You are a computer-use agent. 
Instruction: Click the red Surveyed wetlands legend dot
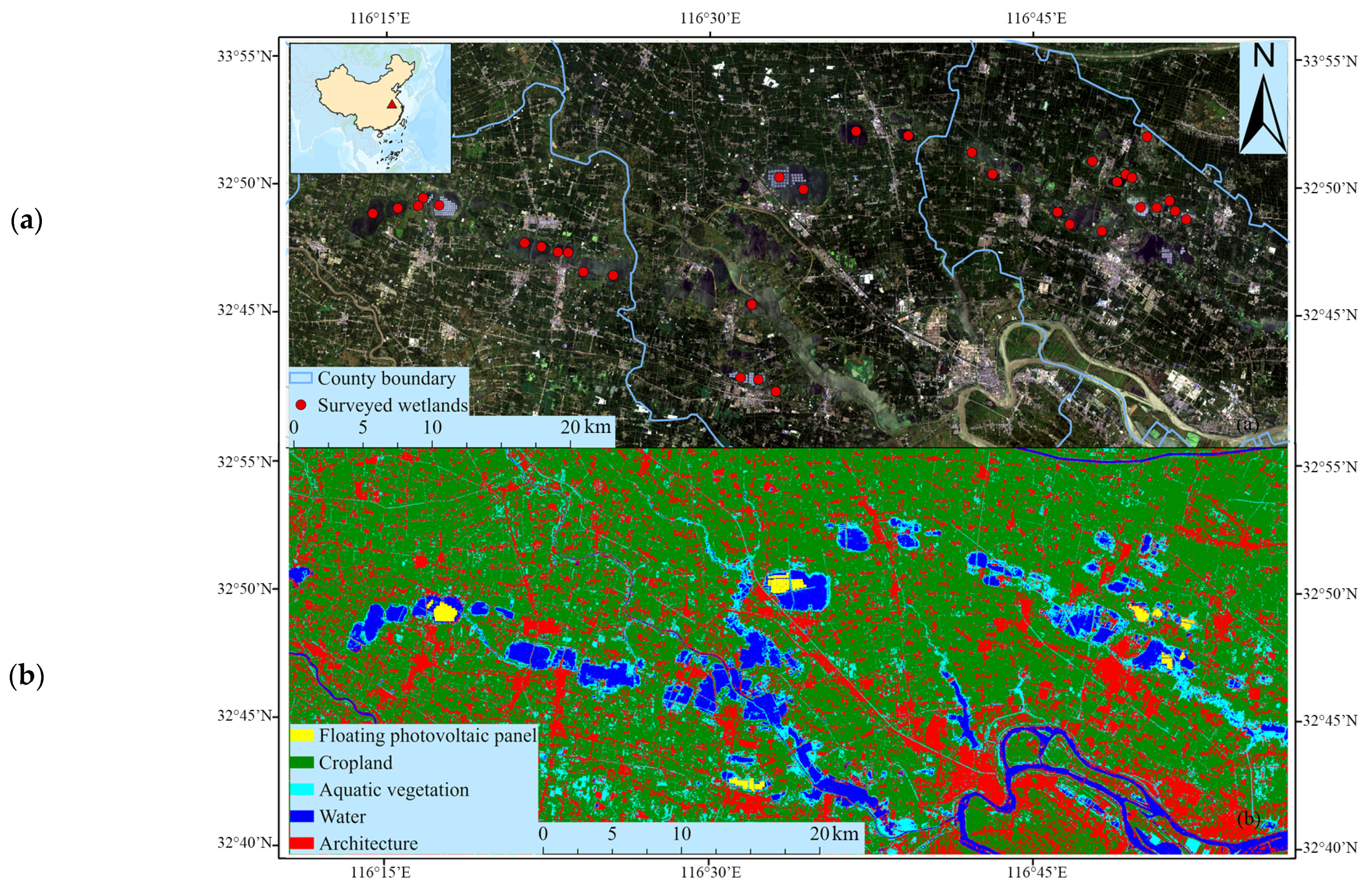point(301,405)
